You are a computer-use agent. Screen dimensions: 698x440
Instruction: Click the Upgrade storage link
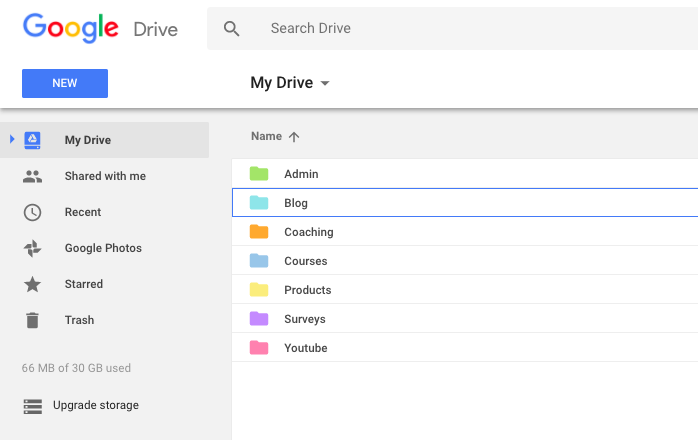pyautogui.click(x=96, y=405)
